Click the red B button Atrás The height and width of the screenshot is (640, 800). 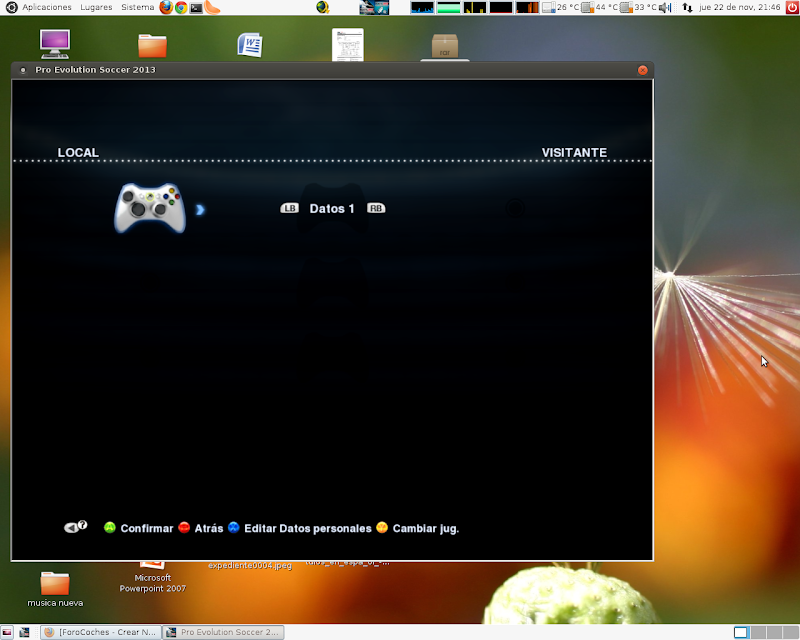point(201,528)
